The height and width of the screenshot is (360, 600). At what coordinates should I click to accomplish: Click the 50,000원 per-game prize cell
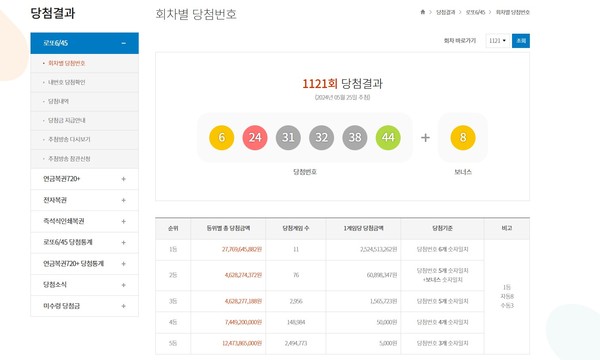[x=363, y=322]
